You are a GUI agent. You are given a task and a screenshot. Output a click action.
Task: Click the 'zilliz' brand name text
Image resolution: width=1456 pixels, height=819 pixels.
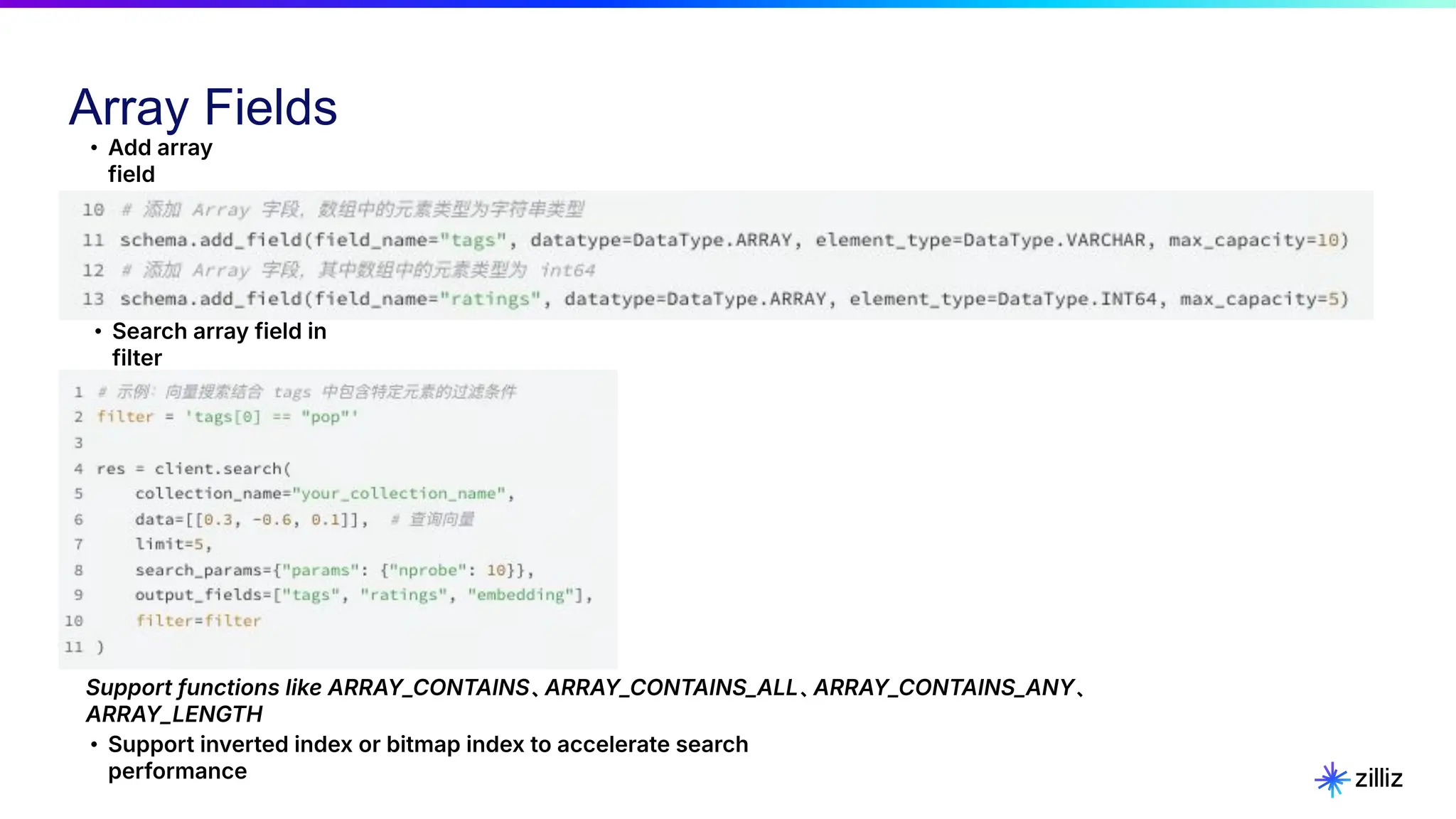pyautogui.click(x=1379, y=778)
